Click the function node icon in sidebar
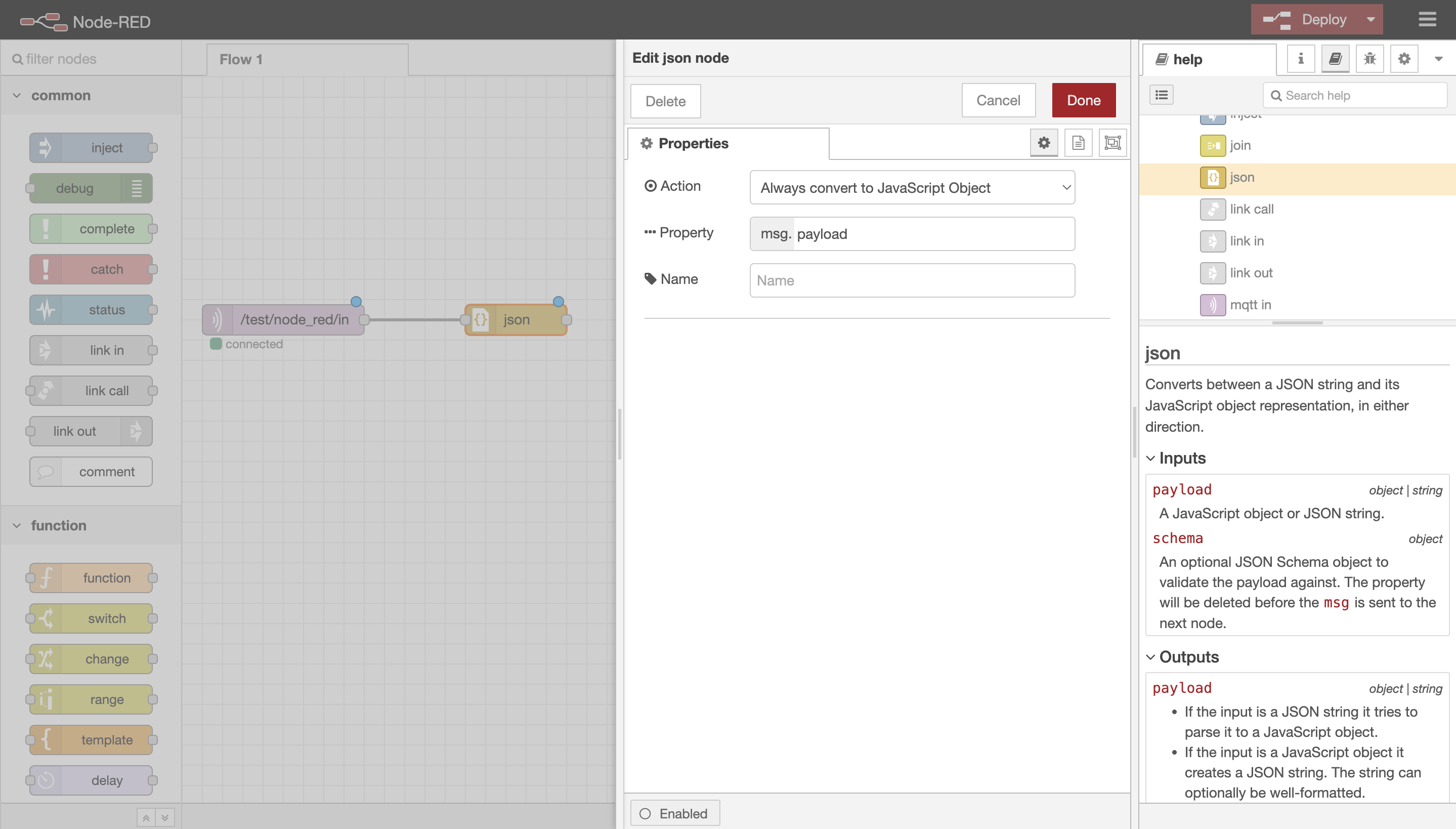The image size is (1456, 829). tap(47, 577)
